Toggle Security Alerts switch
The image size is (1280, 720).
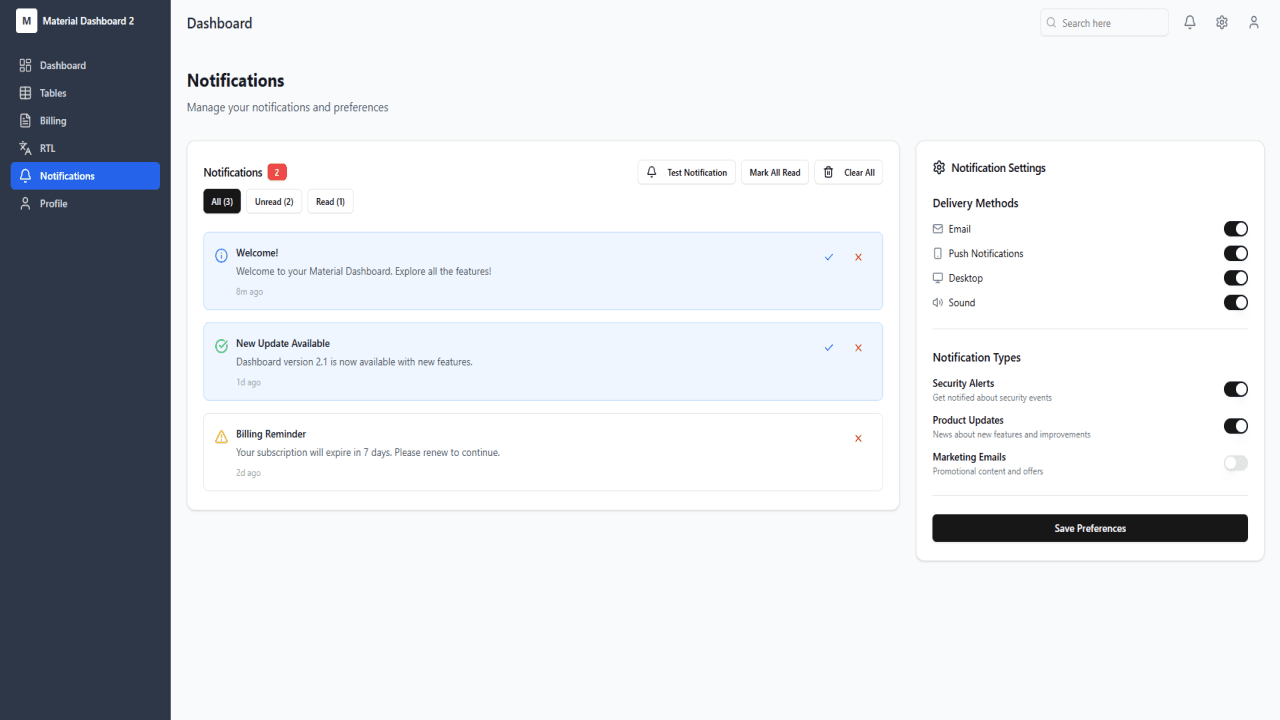[x=1236, y=389]
